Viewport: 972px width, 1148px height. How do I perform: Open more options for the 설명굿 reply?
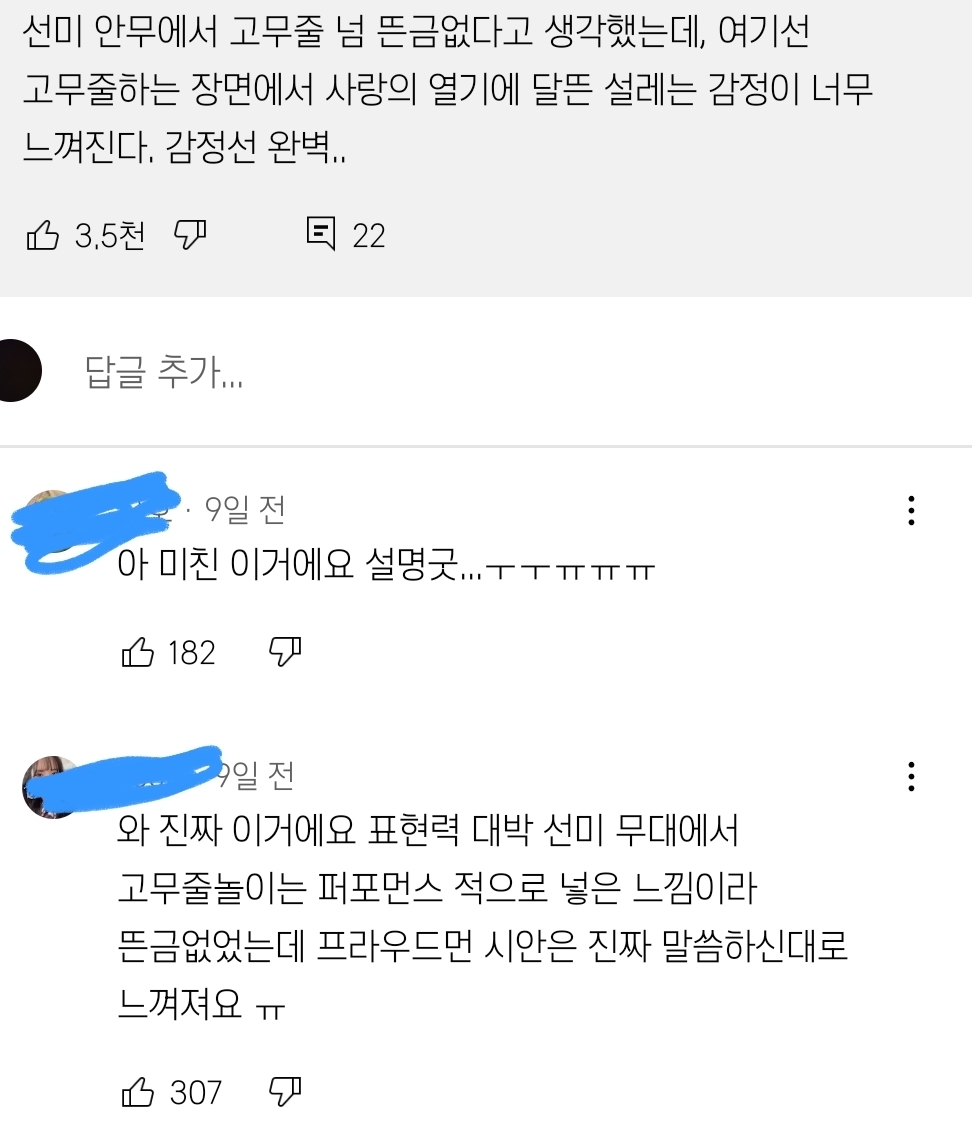click(x=911, y=510)
